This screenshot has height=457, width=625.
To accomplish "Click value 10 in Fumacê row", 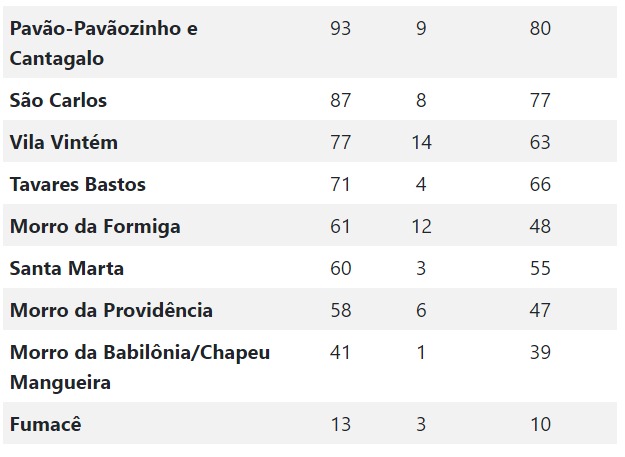I will [x=540, y=424].
